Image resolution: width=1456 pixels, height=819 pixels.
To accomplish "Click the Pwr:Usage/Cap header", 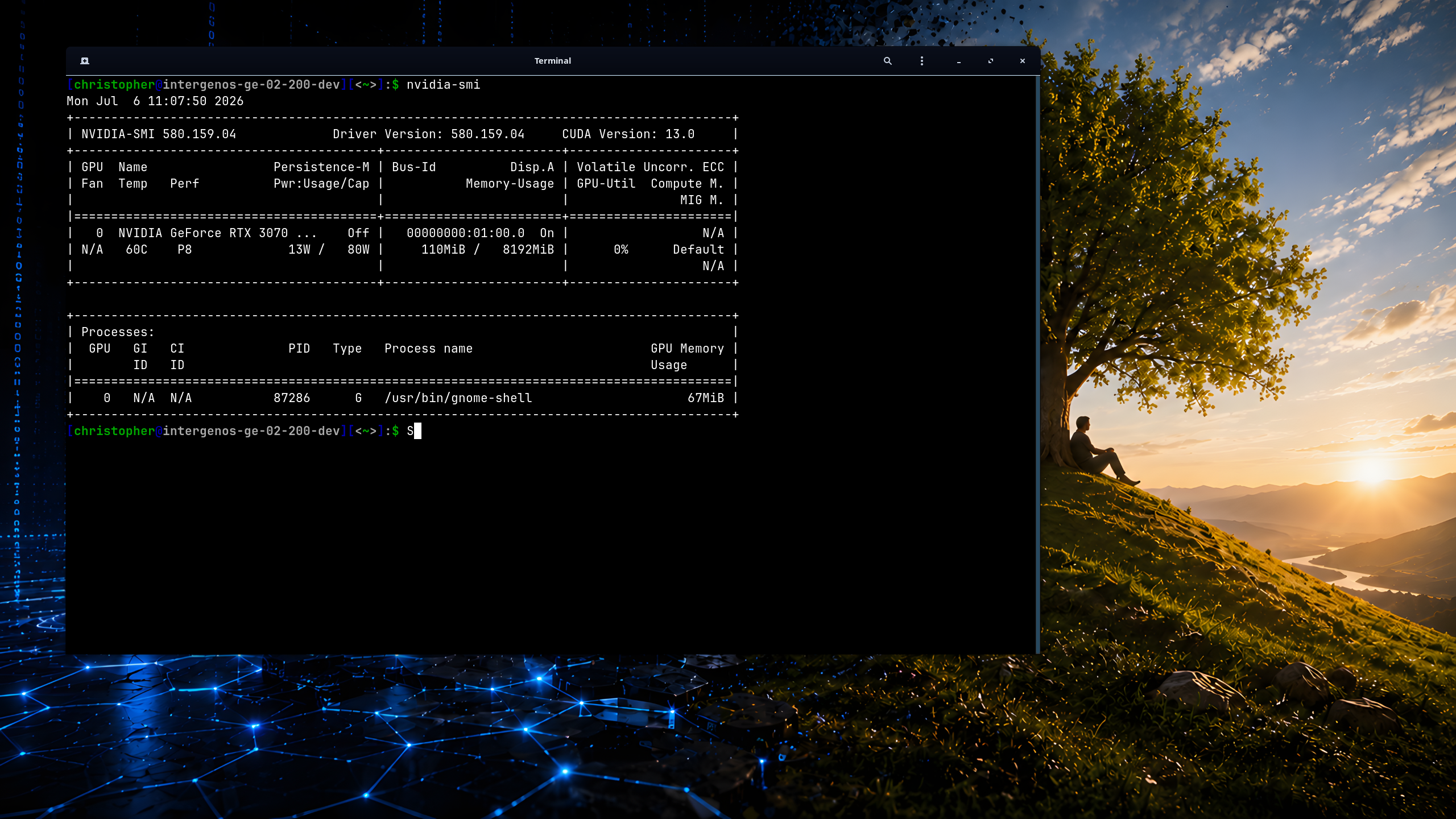I will point(321,184).
